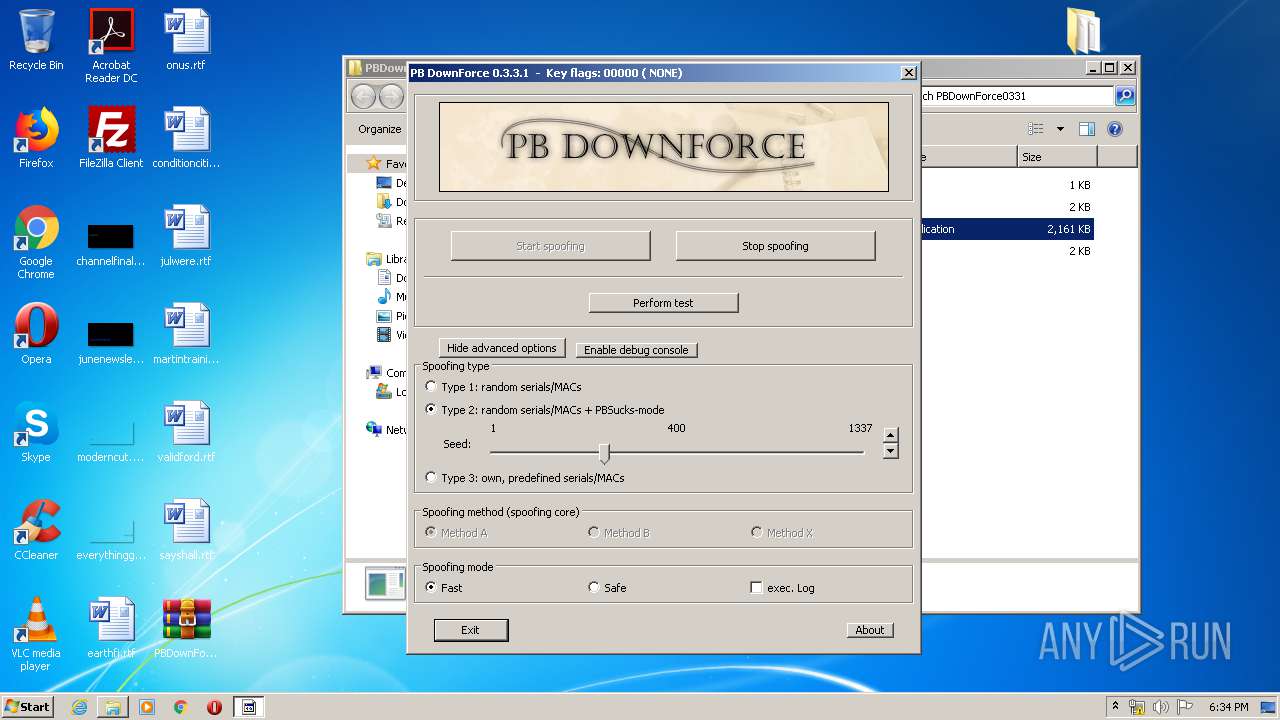Open Organize menu in Explorer
The height and width of the screenshot is (720, 1280).
(x=380, y=129)
